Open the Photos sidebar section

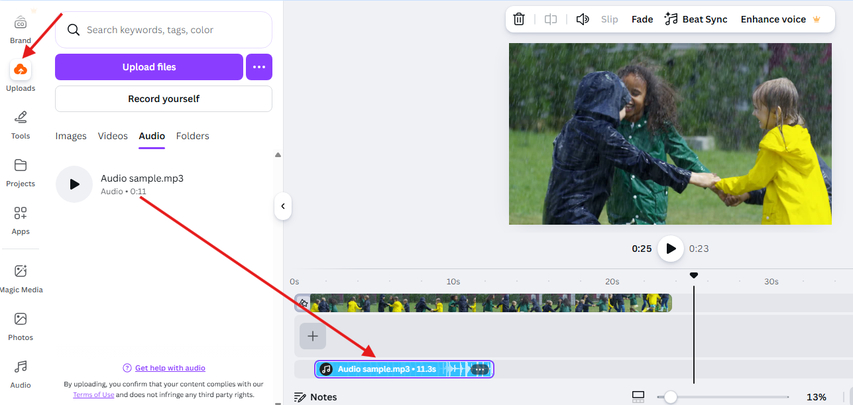21,326
